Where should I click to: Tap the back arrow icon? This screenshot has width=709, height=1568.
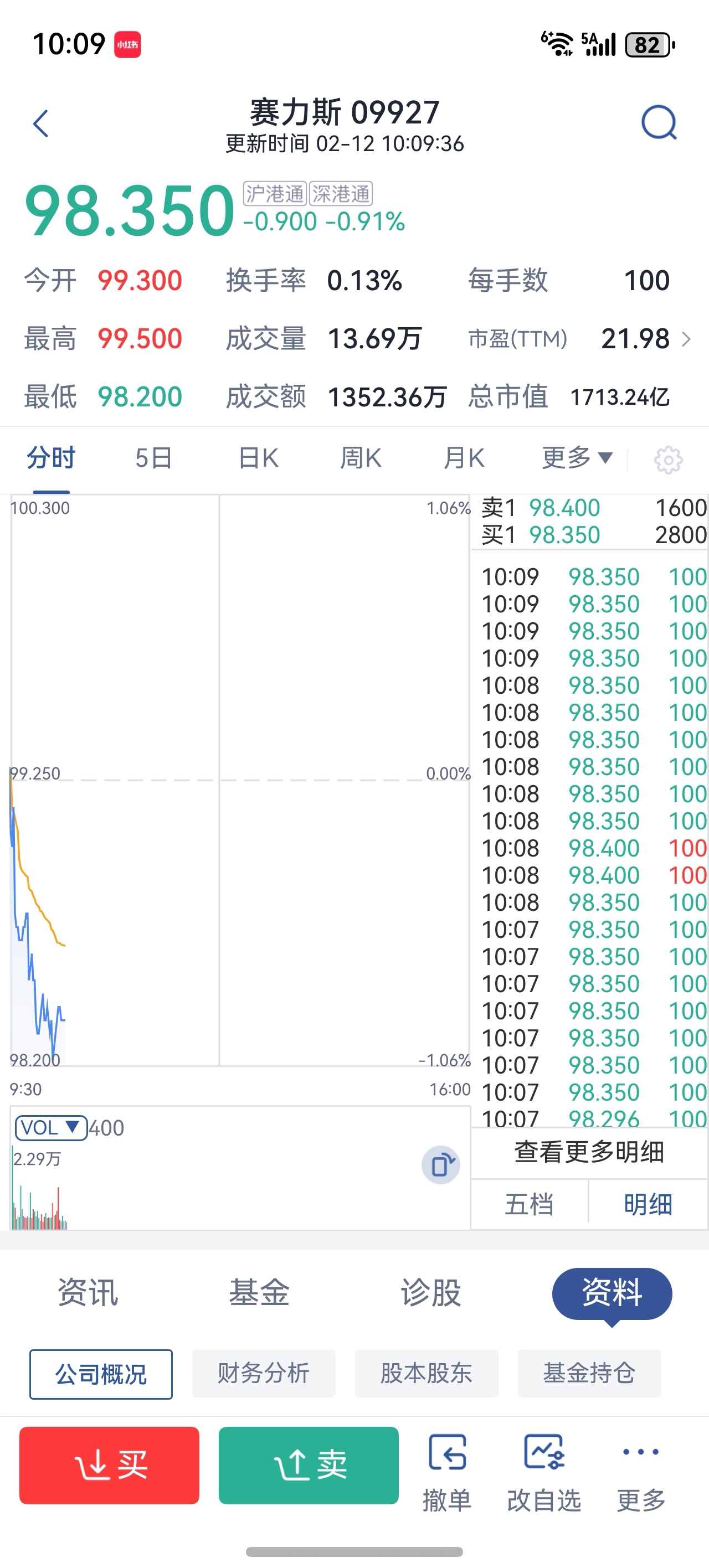[41, 123]
